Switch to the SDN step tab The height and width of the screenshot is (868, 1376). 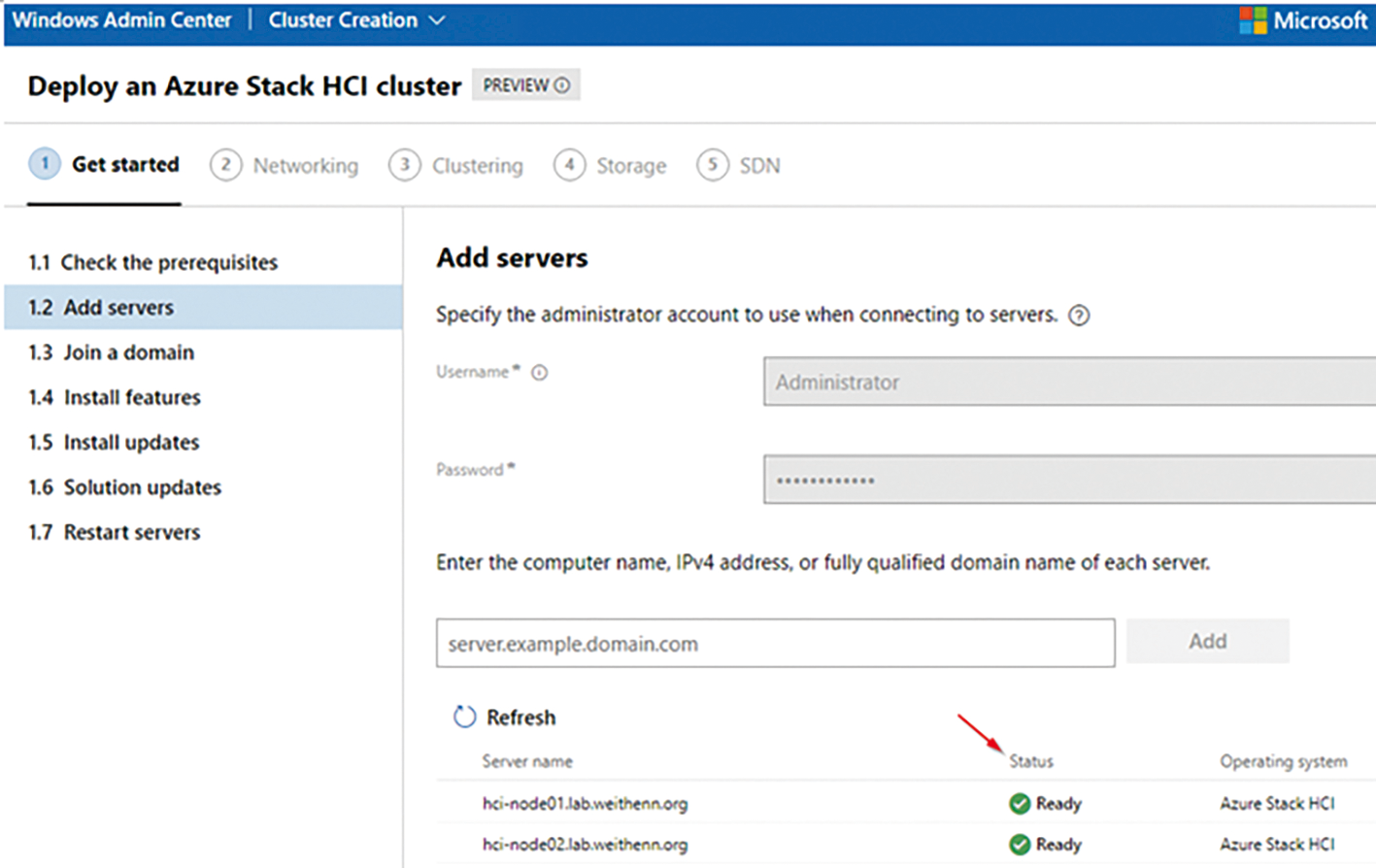coord(739,166)
